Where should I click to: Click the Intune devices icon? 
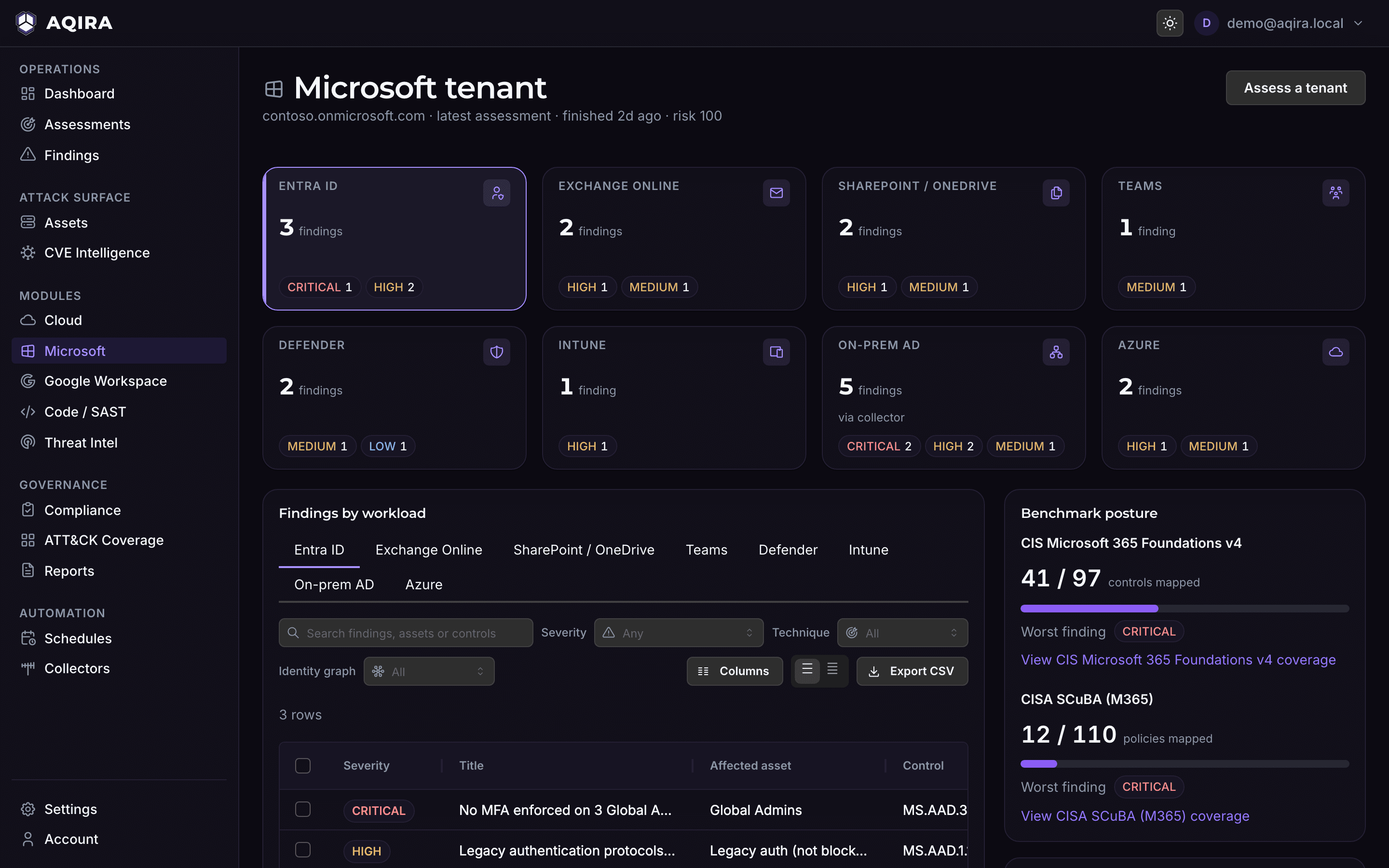(x=776, y=352)
